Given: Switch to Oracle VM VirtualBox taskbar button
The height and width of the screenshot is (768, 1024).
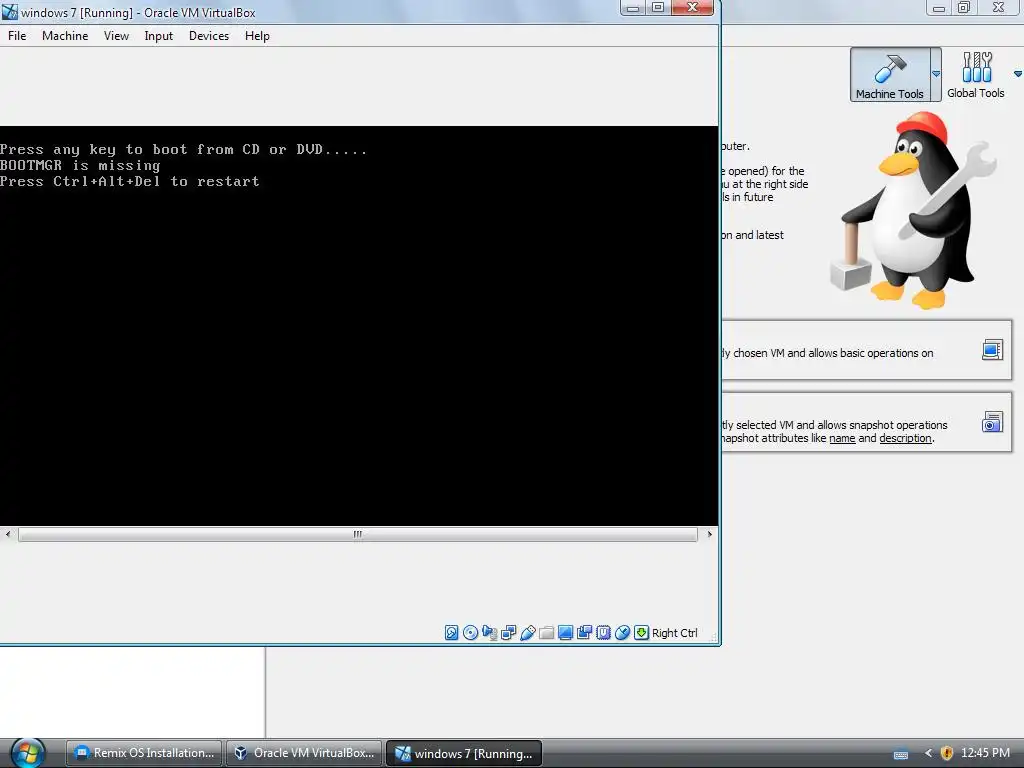Looking at the screenshot, I should (x=304, y=753).
